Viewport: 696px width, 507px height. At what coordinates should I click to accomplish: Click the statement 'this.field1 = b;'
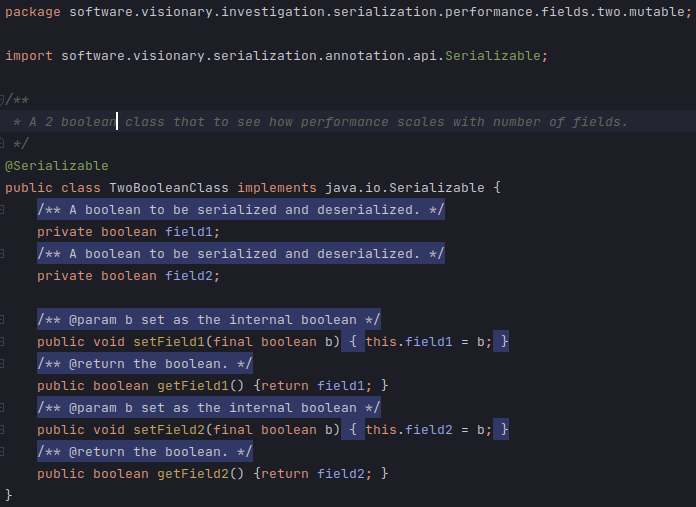click(x=429, y=341)
